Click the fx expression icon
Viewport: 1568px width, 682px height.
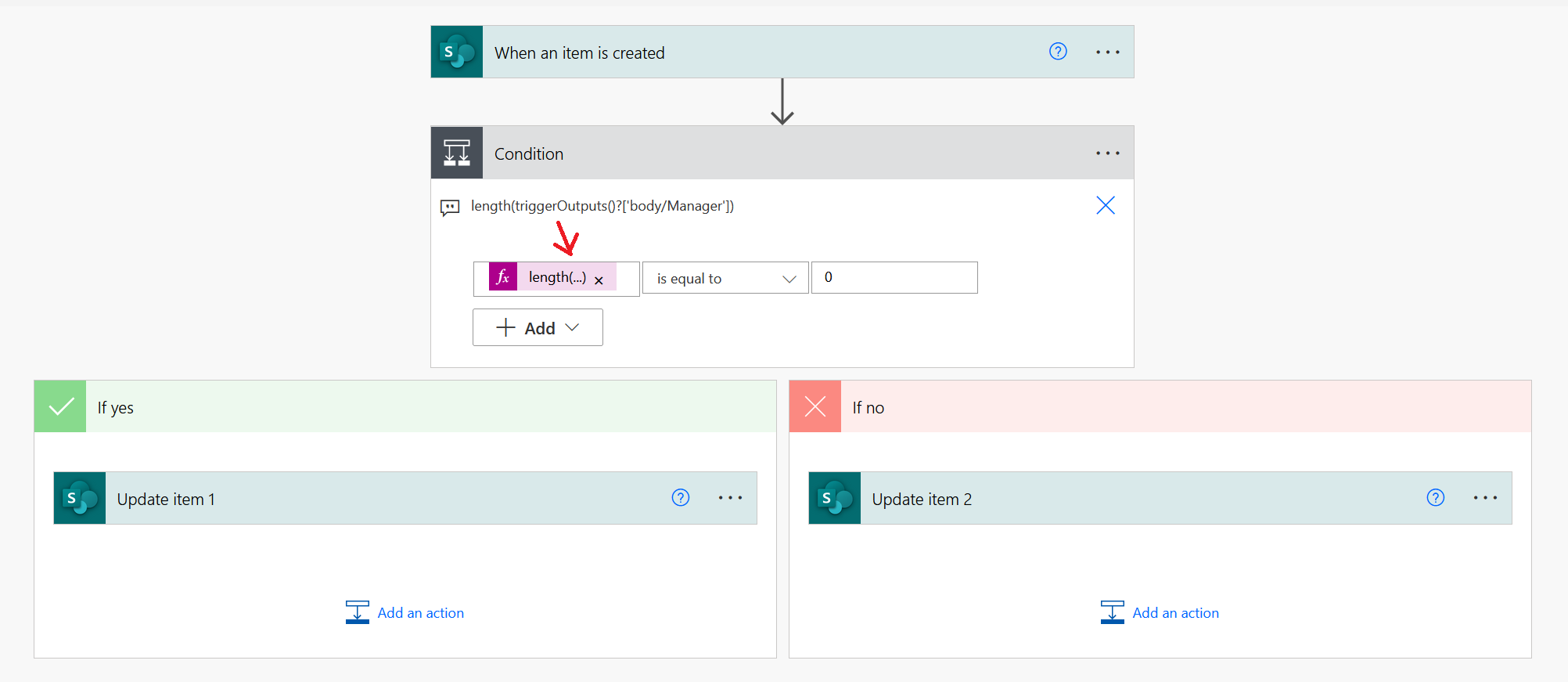tap(503, 277)
